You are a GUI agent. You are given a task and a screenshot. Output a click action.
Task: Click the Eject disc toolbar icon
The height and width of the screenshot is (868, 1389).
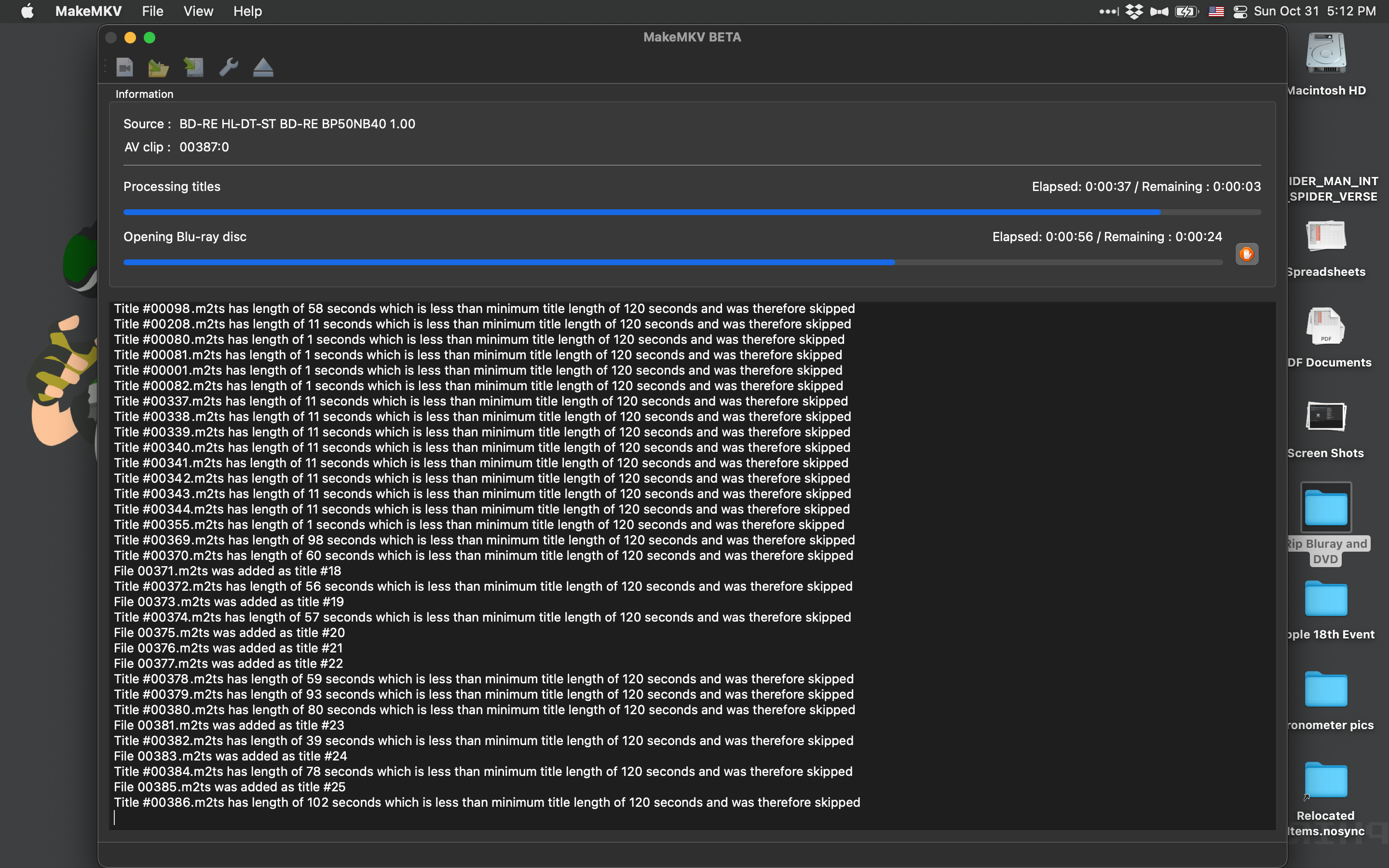point(263,67)
